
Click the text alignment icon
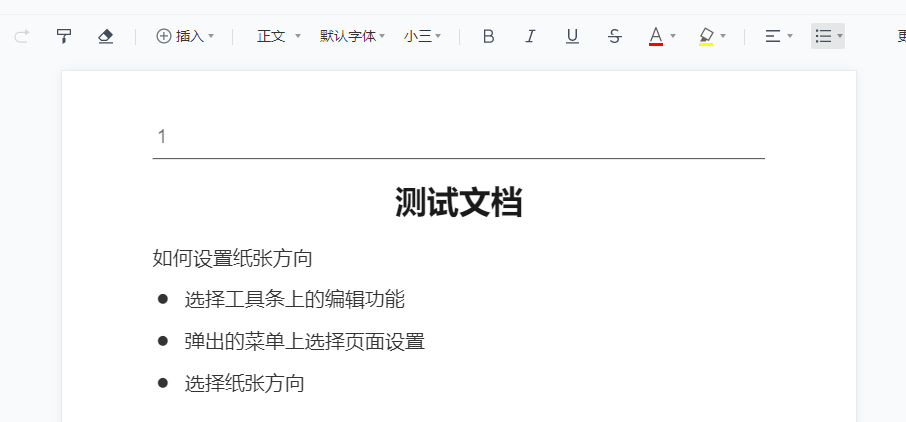pos(772,37)
